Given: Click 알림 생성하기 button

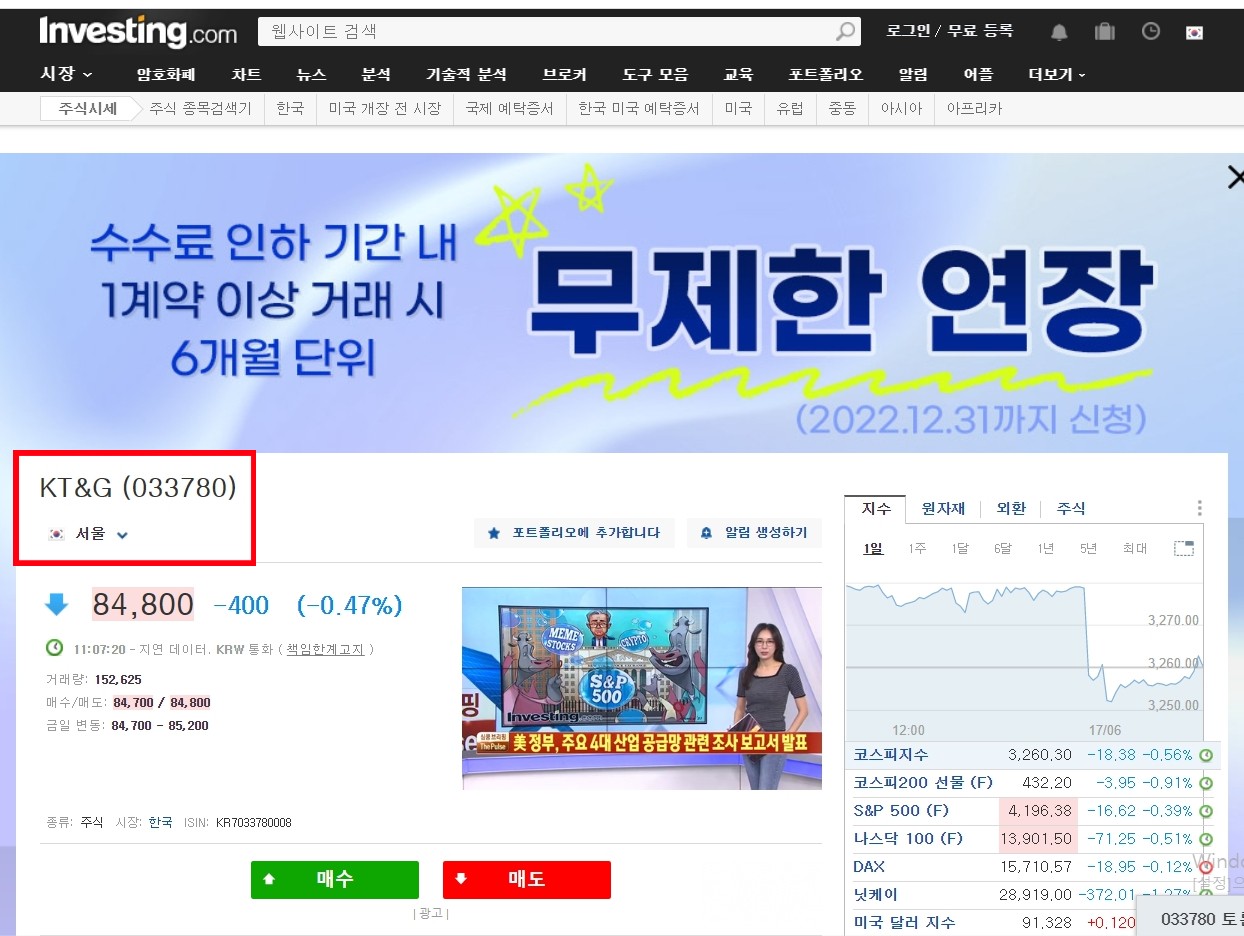Looking at the screenshot, I should [754, 533].
